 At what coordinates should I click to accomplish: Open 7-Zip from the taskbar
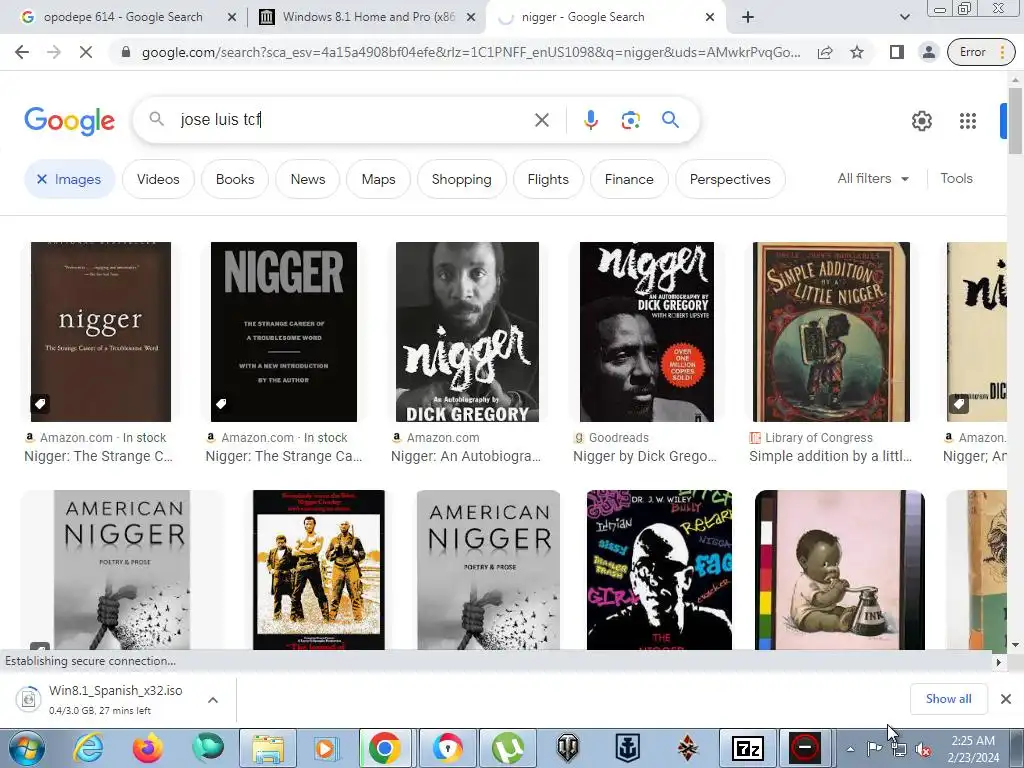pos(748,748)
